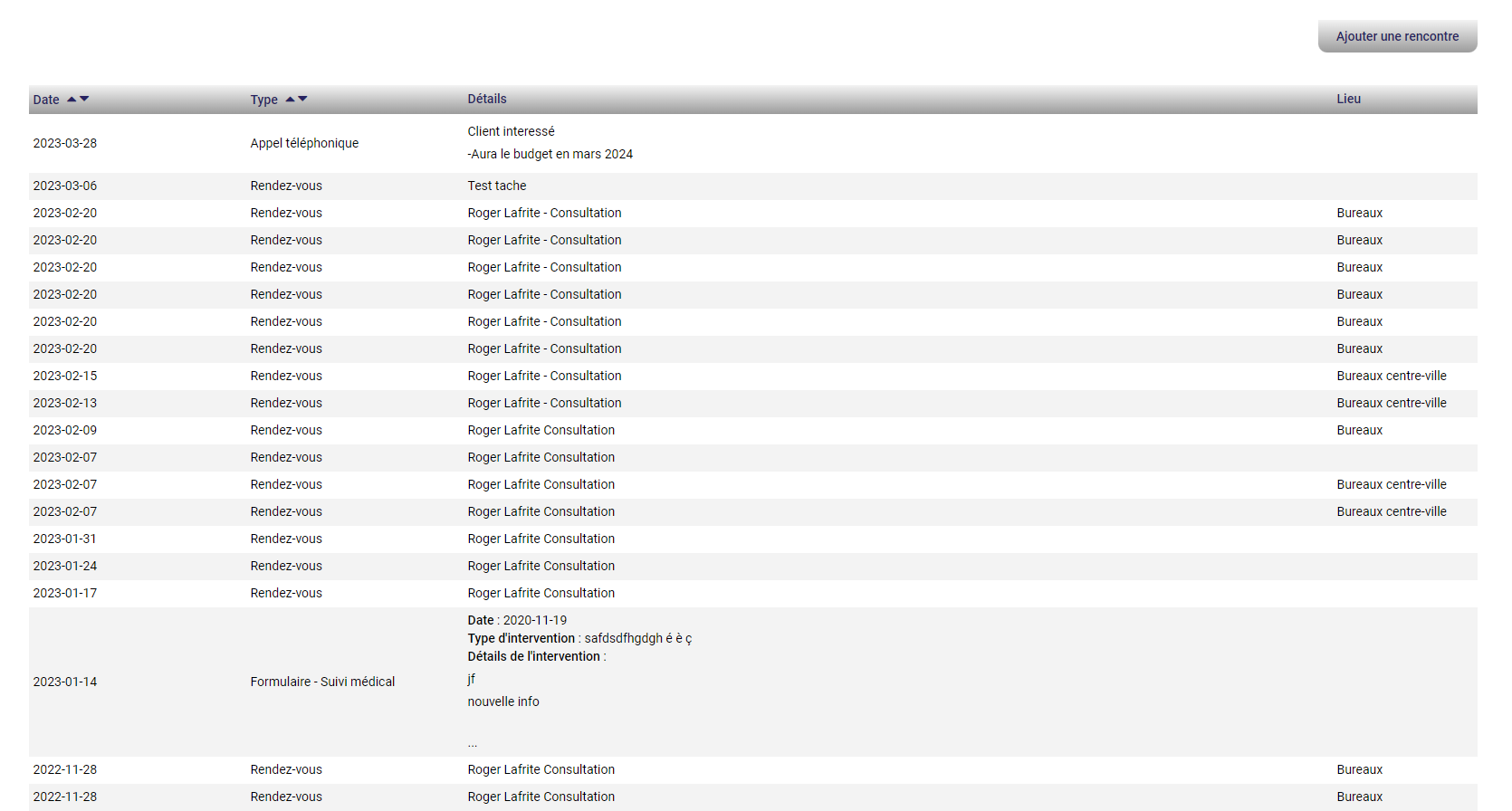Open the 2023-02-09 Roger Lafrite consultation

(541, 430)
